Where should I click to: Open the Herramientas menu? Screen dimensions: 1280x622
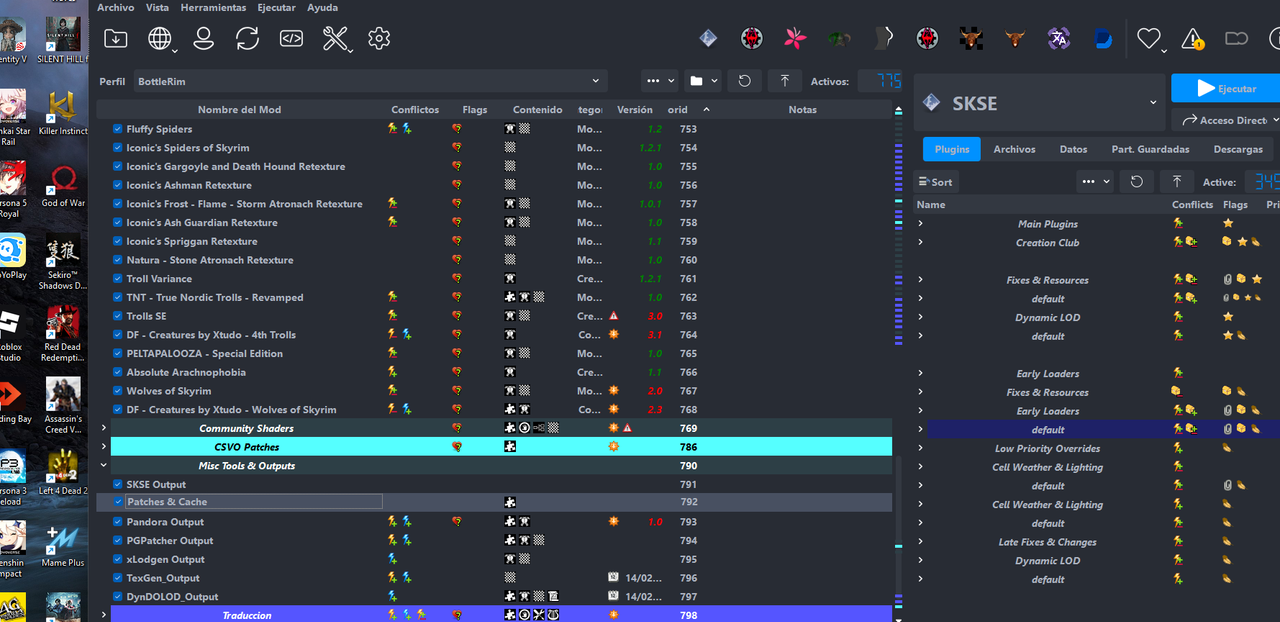[x=213, y=7]
